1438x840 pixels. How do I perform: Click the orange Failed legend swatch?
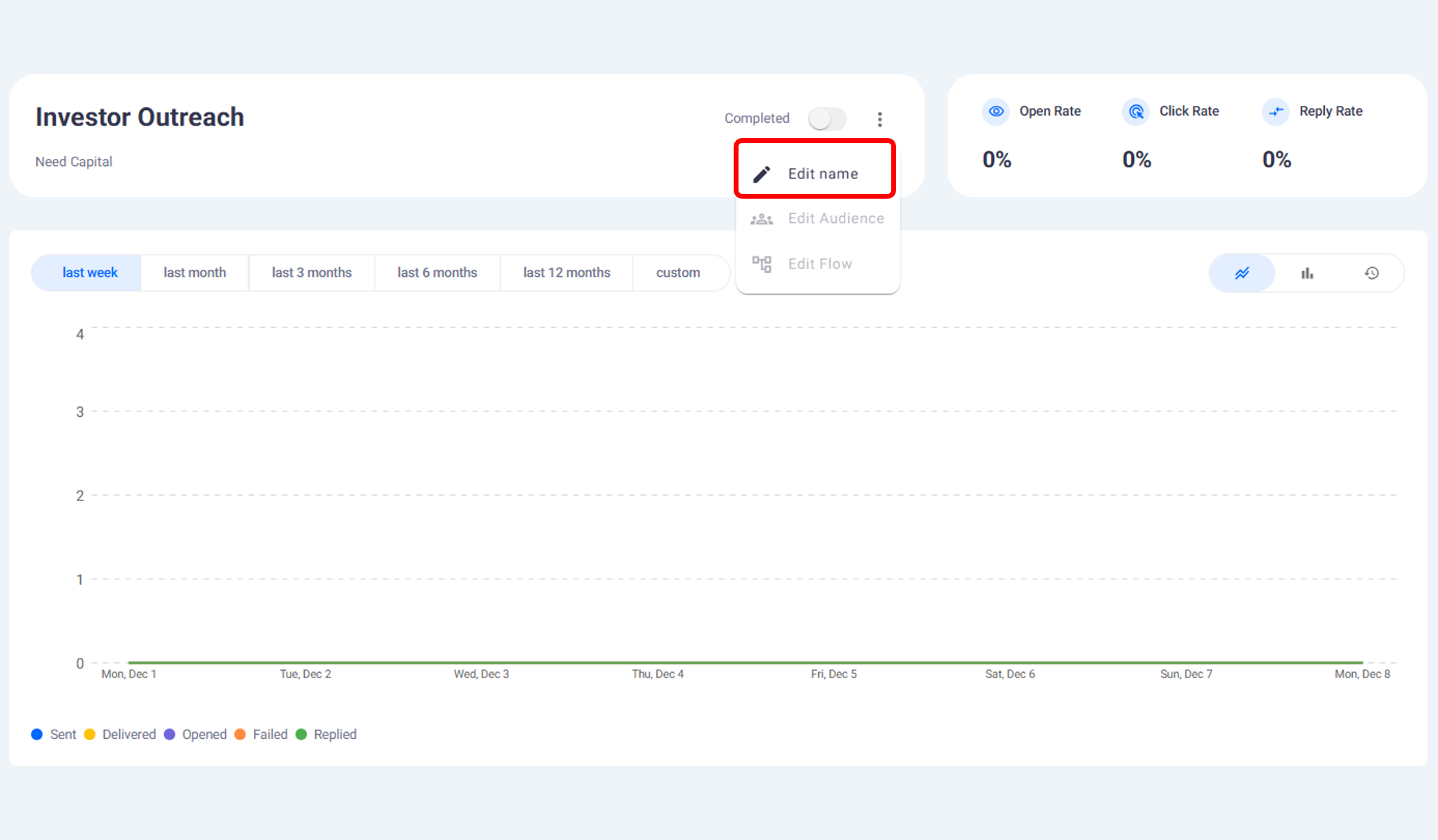(x=241, y=734)
